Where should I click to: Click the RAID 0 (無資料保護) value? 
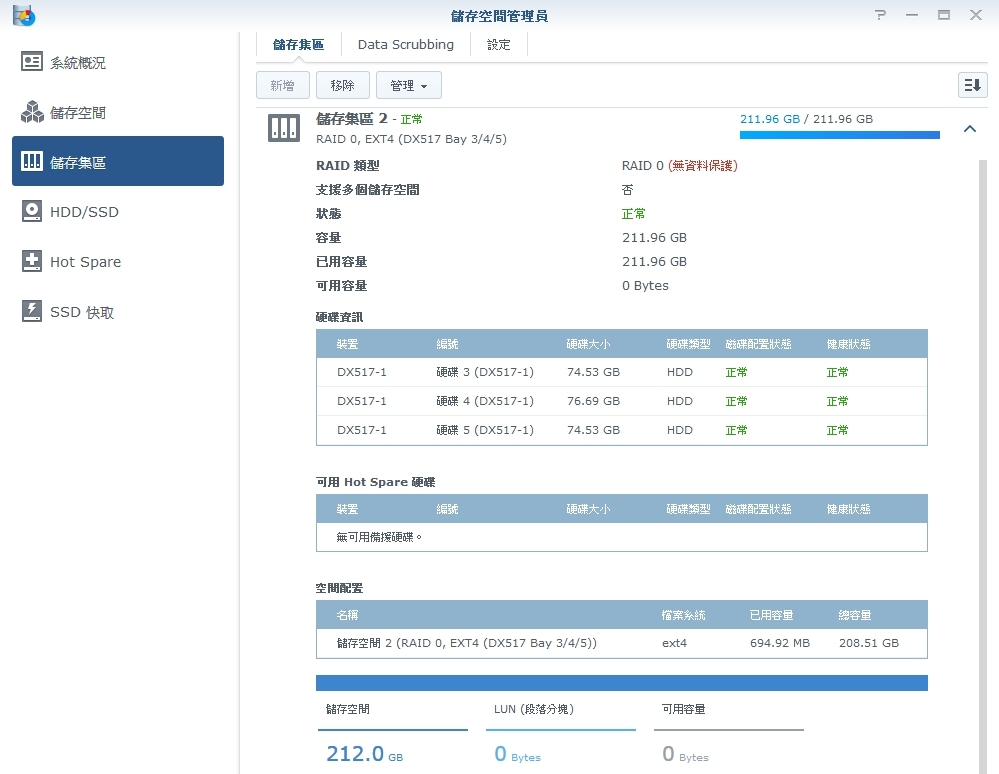point(679,166)
